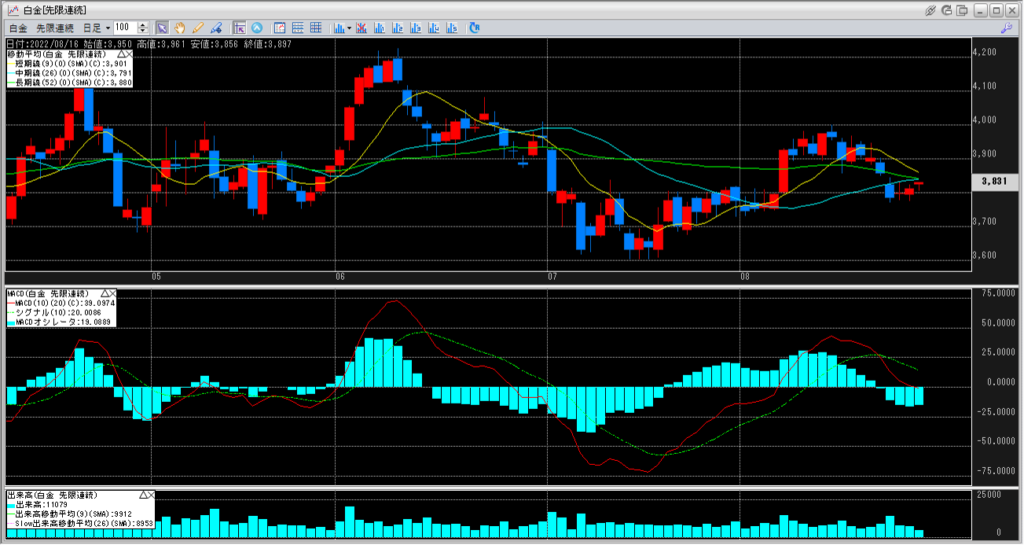Click the round blue up-arrow icon

tap(257, 28)
